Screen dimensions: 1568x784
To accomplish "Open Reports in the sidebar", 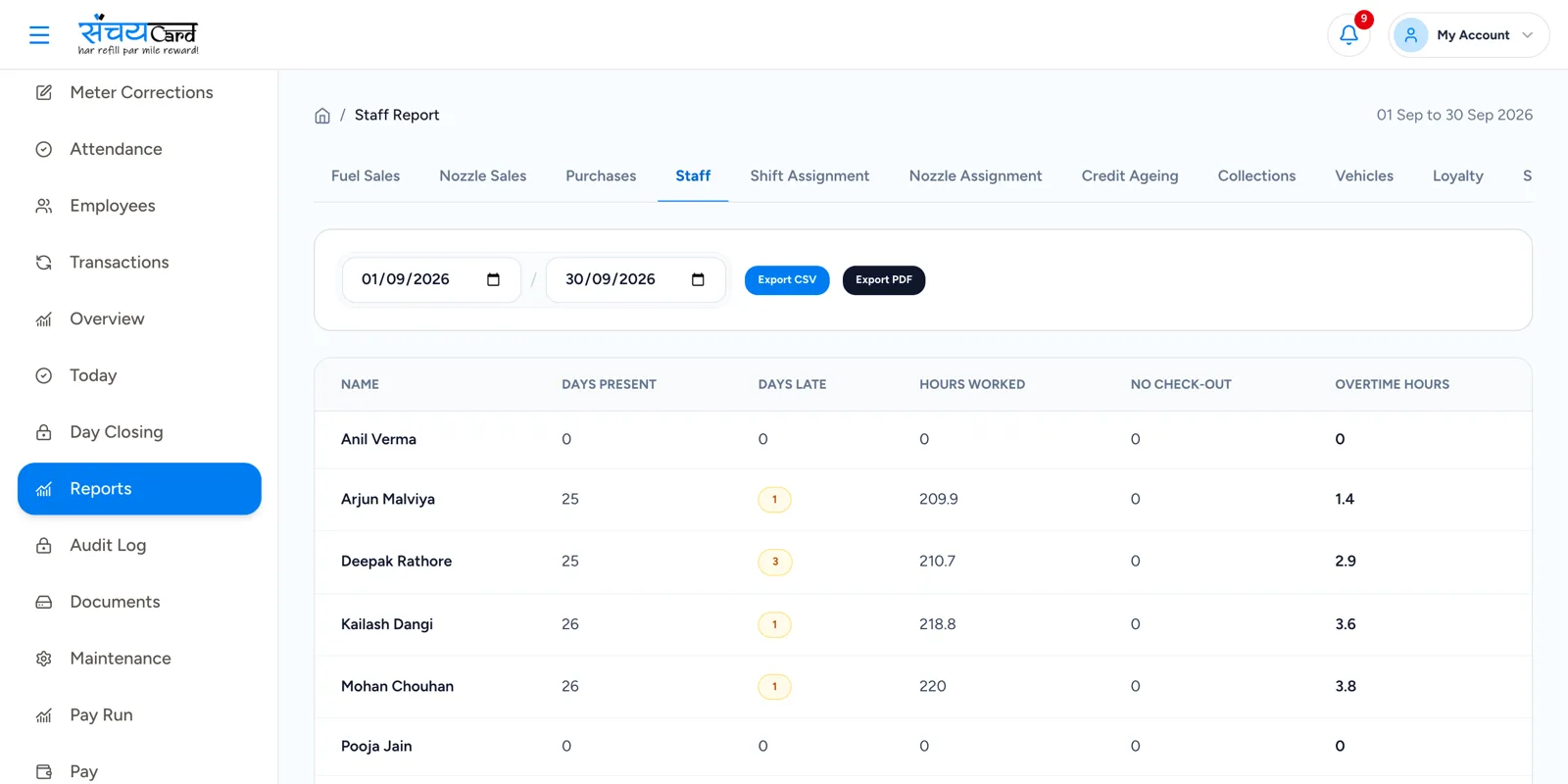I will 139,489.
